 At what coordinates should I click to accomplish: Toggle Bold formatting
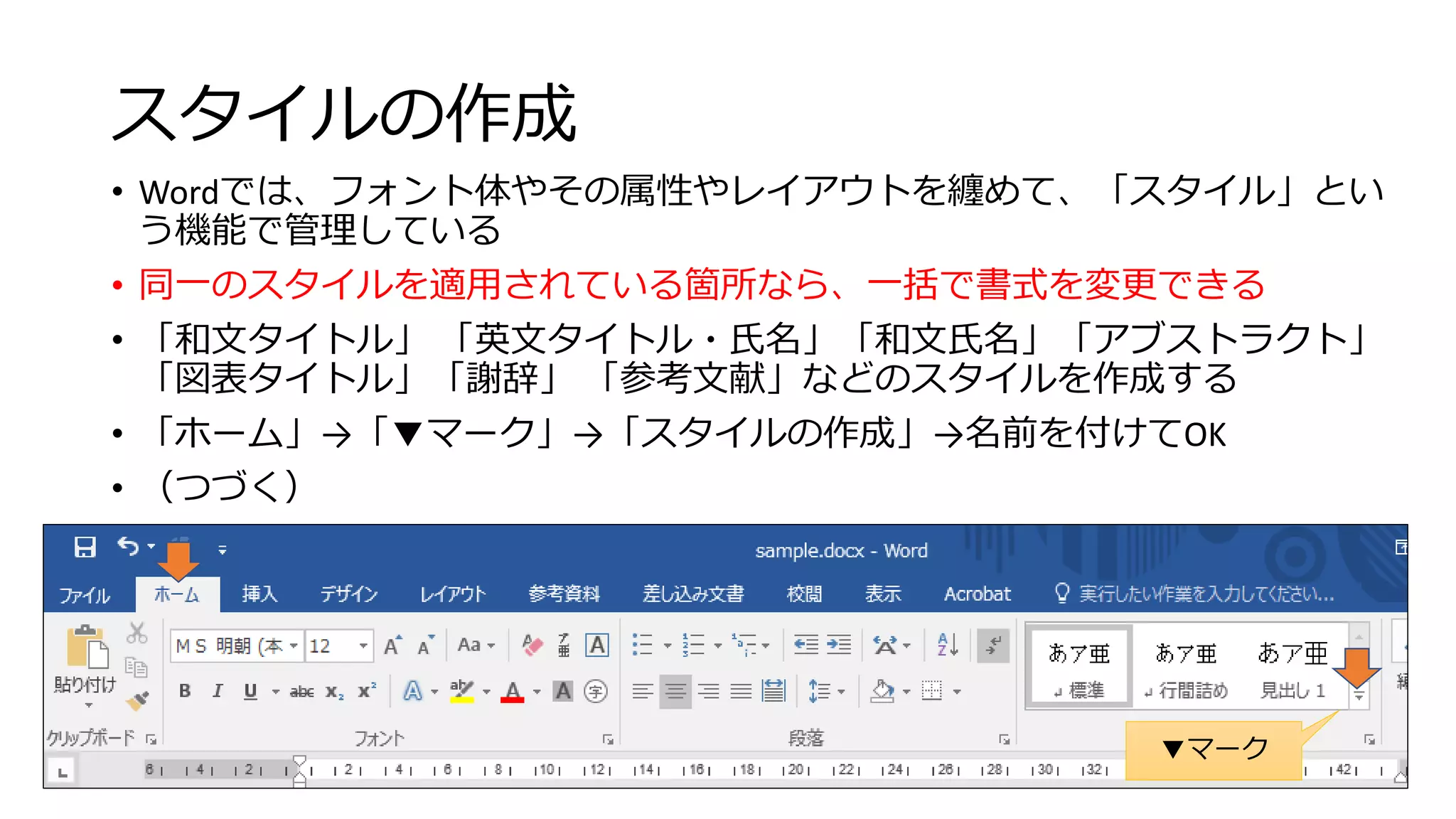pos(185,691)
